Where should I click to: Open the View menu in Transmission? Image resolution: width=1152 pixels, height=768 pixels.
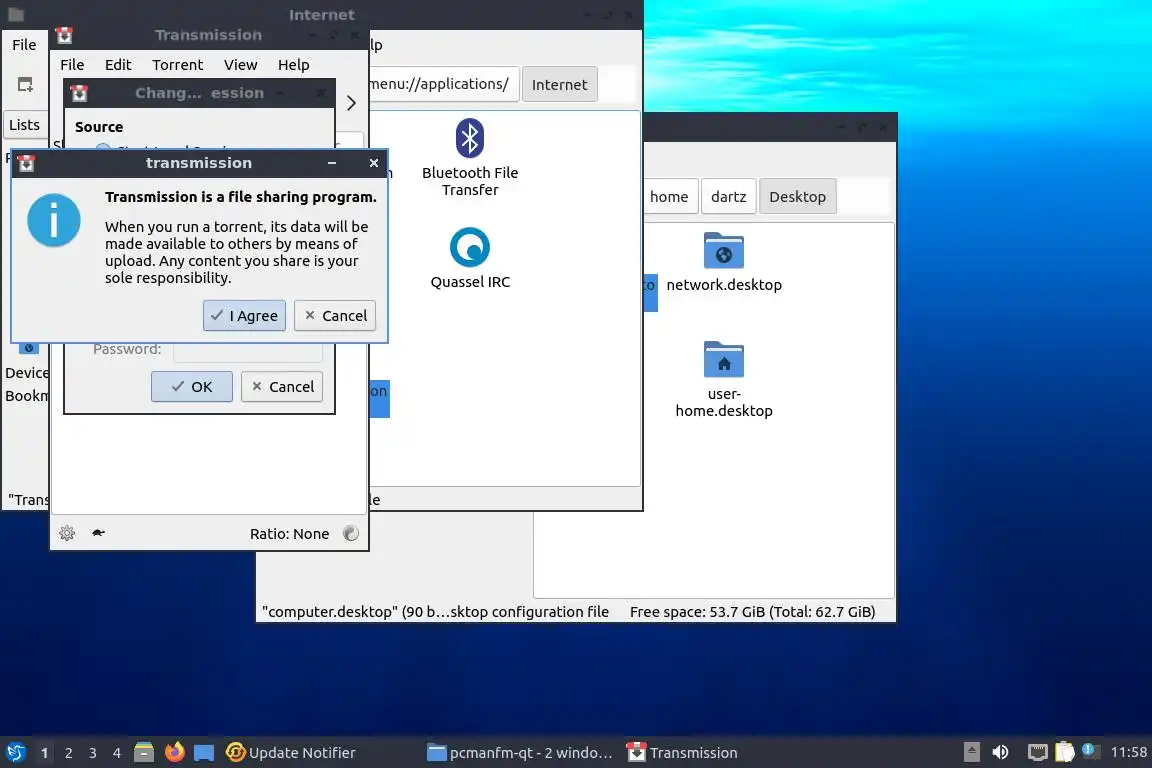[x=240, y=65]
